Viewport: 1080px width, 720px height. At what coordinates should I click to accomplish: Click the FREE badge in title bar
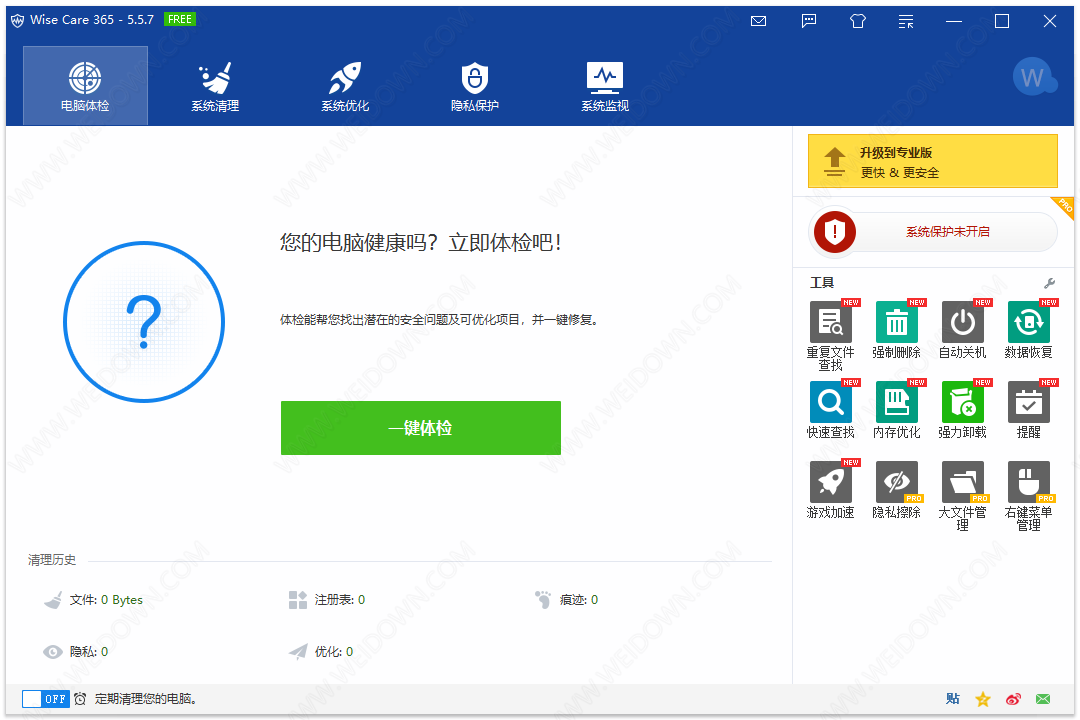click(x=180, y=19)
